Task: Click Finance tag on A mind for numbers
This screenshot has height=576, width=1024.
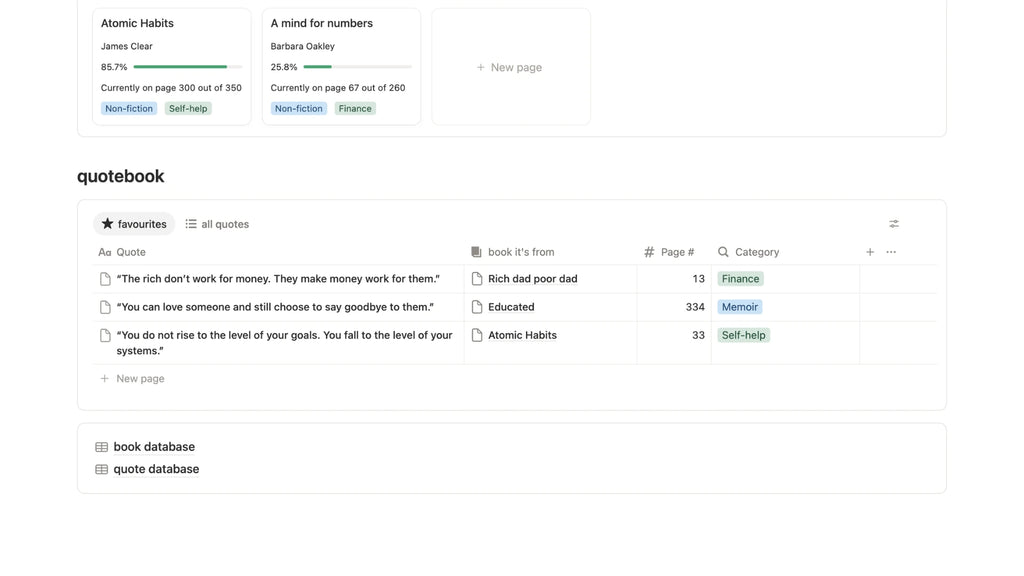Action: pos(355,108)
